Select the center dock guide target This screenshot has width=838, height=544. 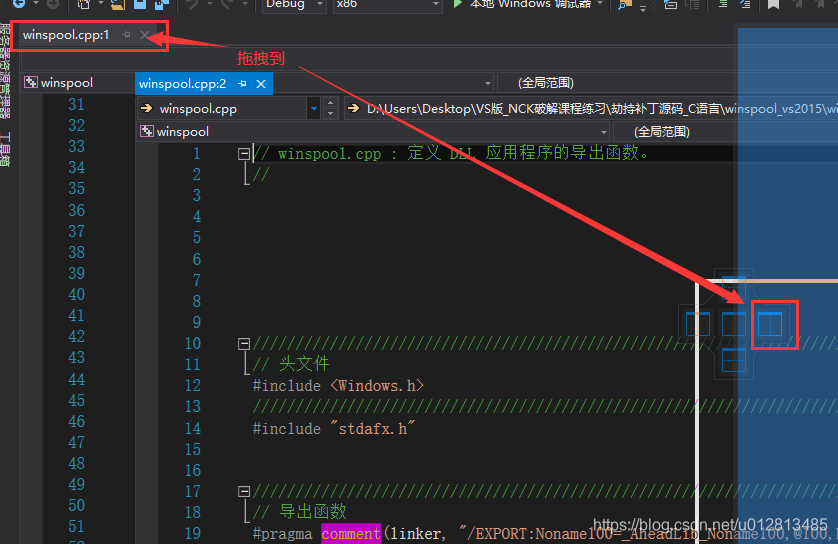tap(734, 324)
